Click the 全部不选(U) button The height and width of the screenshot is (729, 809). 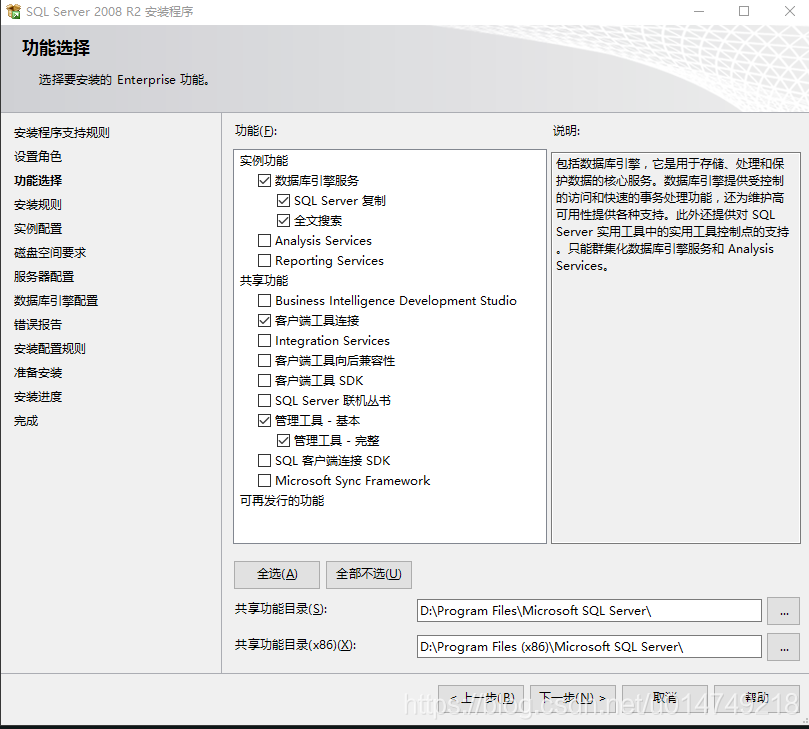pyautogui.click(x=369, y=574)
